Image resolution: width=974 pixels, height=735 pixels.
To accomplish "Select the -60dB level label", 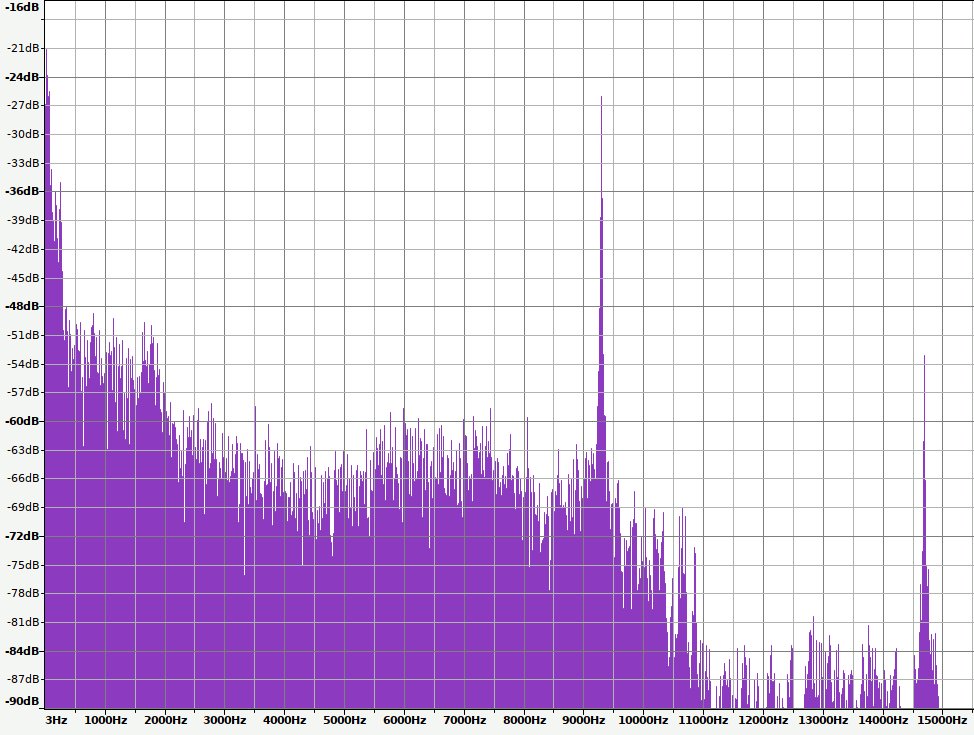I will click(x=22, y=421).
